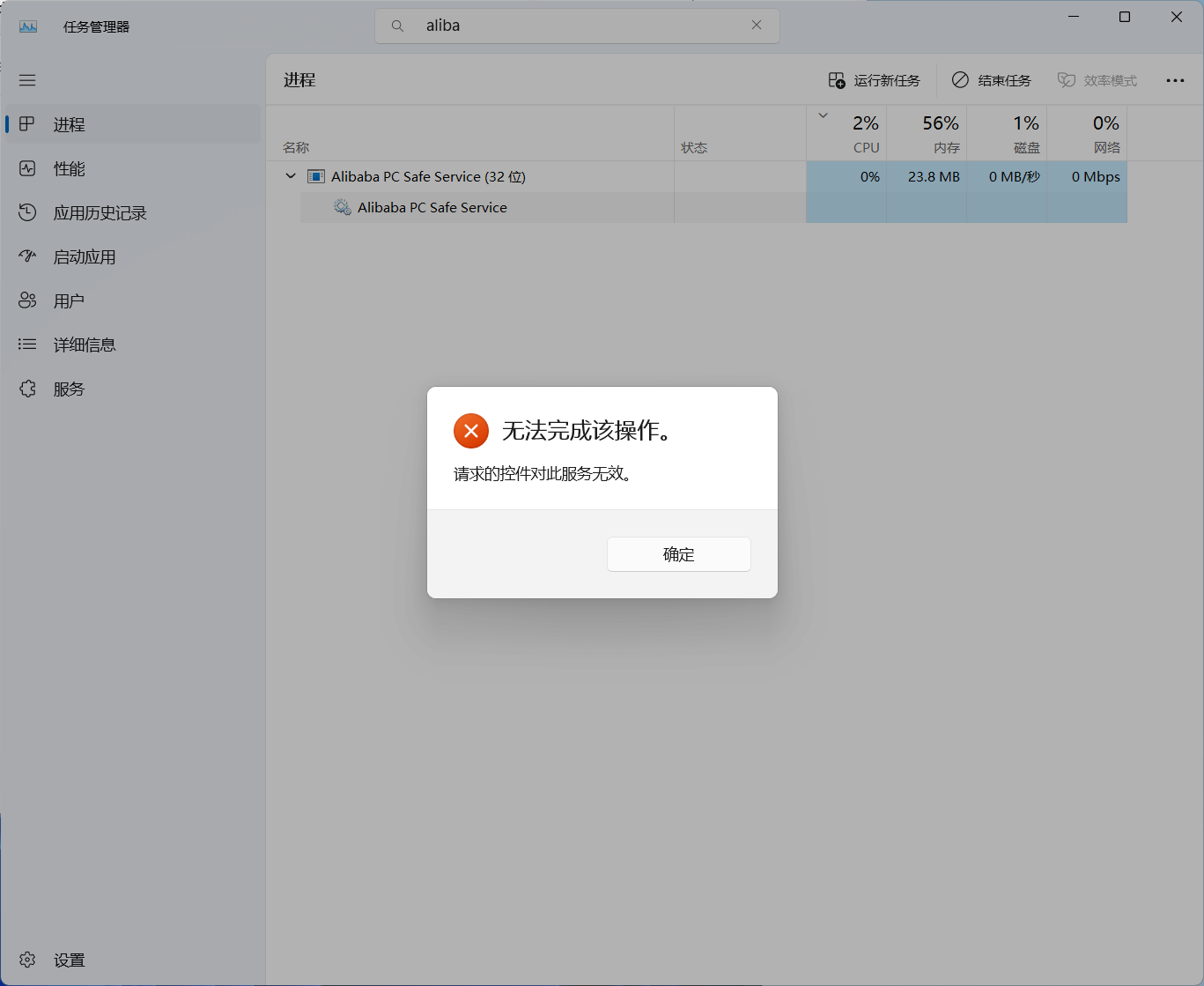Image resolution: width=1204 pixels, height=986 pixels.
Task: Click the red error icon in the dialog
Action: (x=471, y=431)
